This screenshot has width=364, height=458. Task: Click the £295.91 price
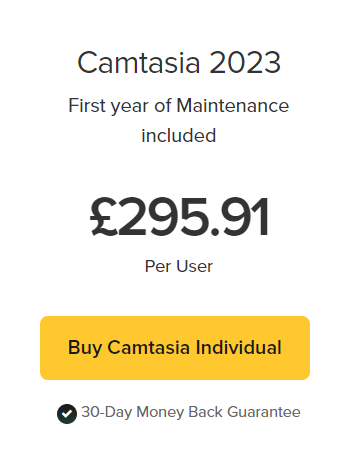179,216
